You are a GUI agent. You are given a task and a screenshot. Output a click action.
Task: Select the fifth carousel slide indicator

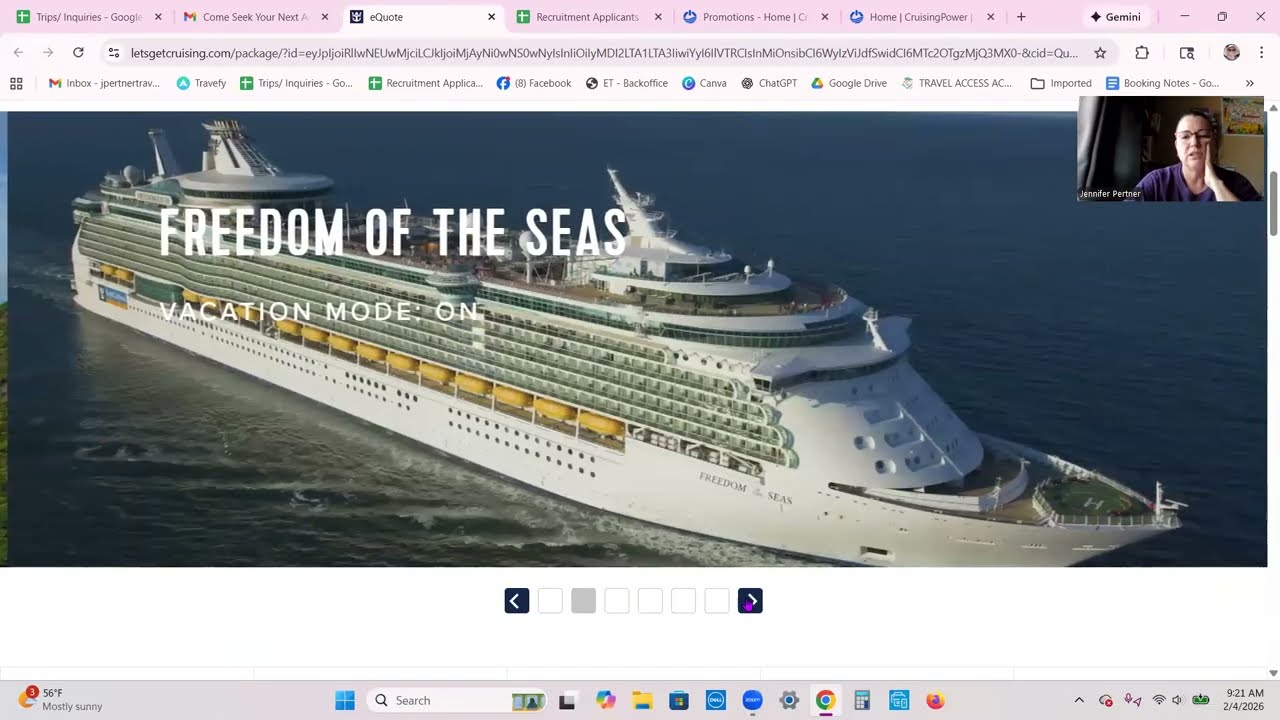[683, 601]
